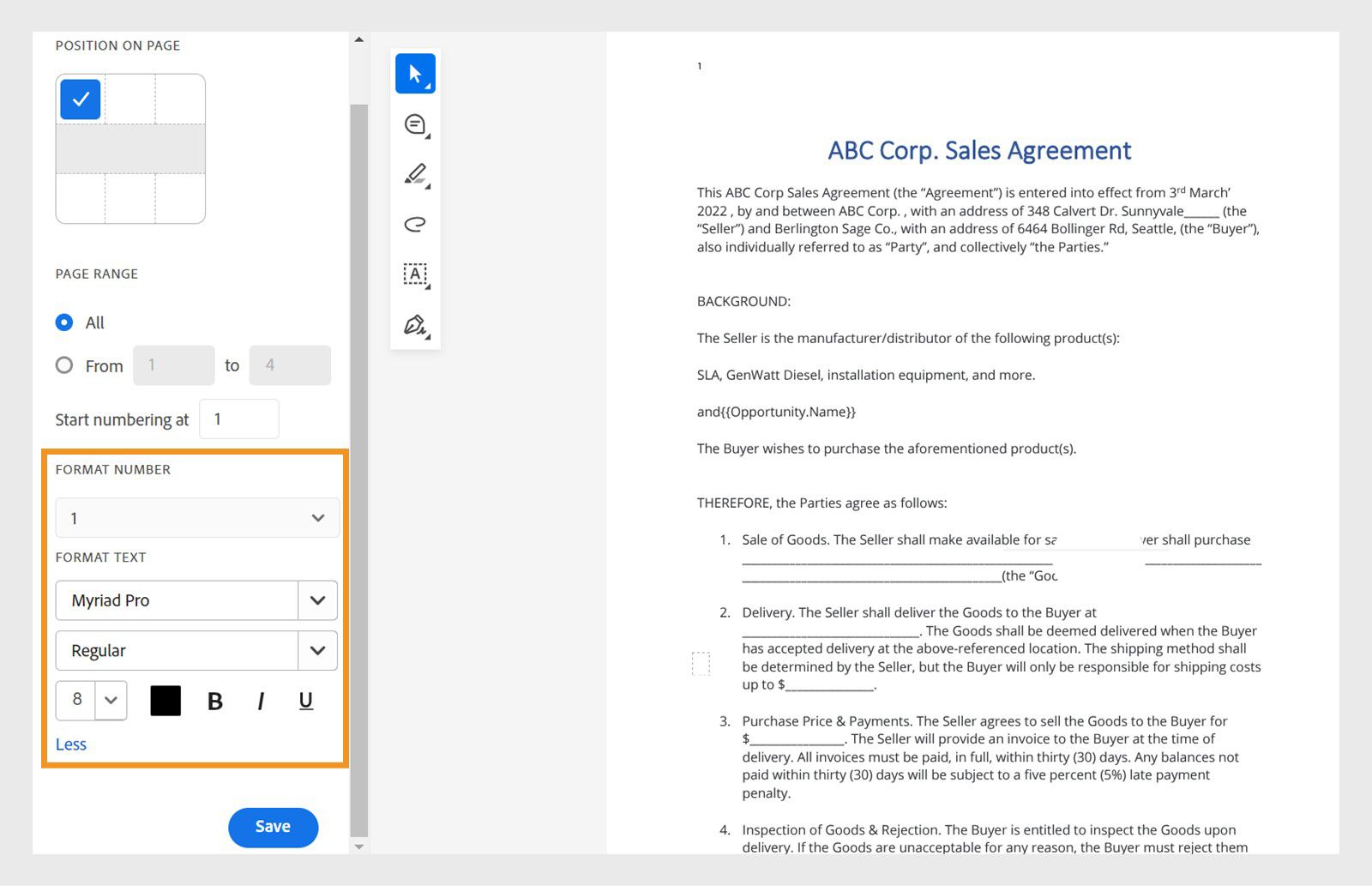This screenshot has height=886, width=1372.
Task: Underline the page number text
Action: click(305, 701)
